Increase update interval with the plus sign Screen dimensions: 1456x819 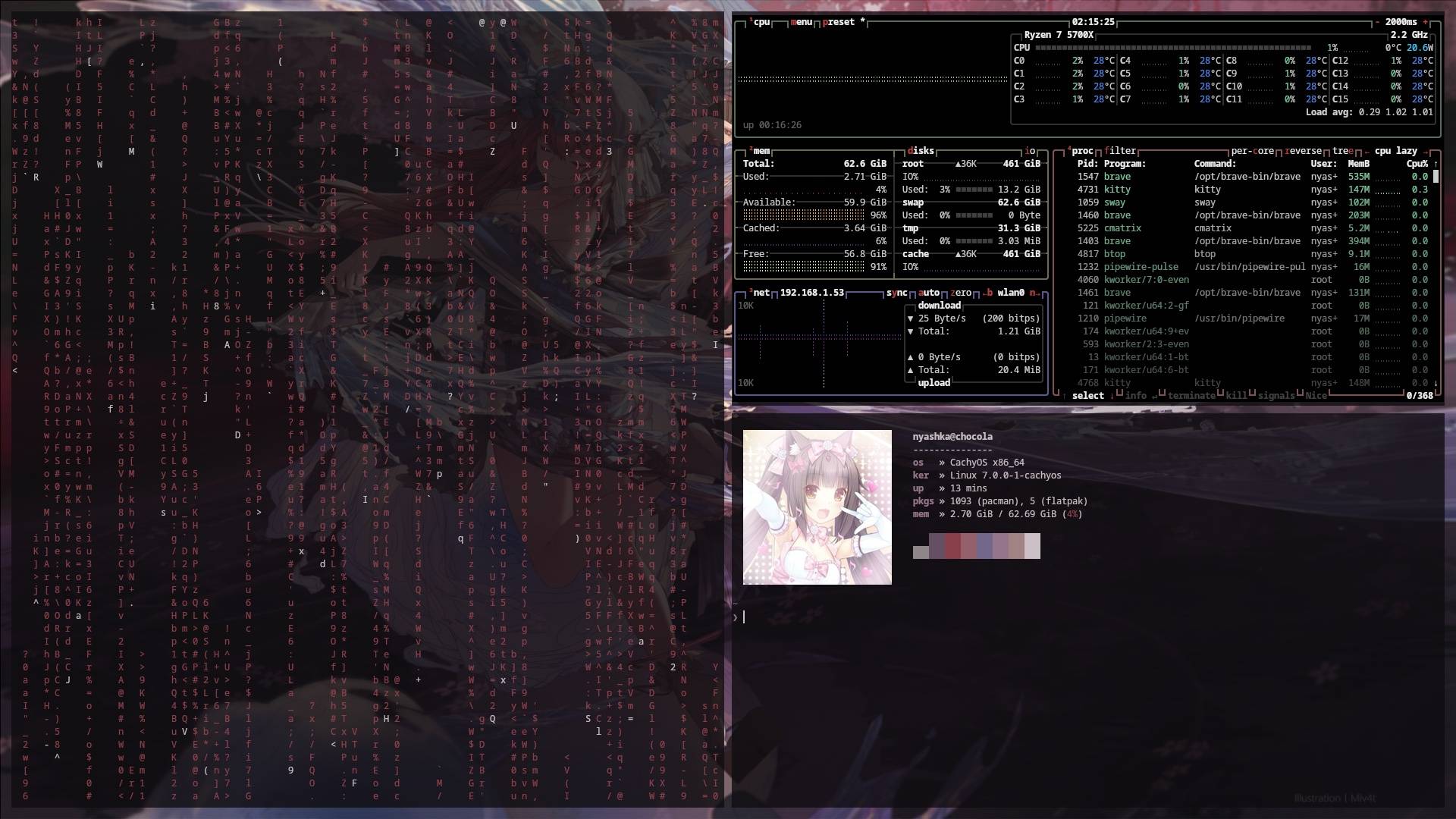click(1425, 22)
